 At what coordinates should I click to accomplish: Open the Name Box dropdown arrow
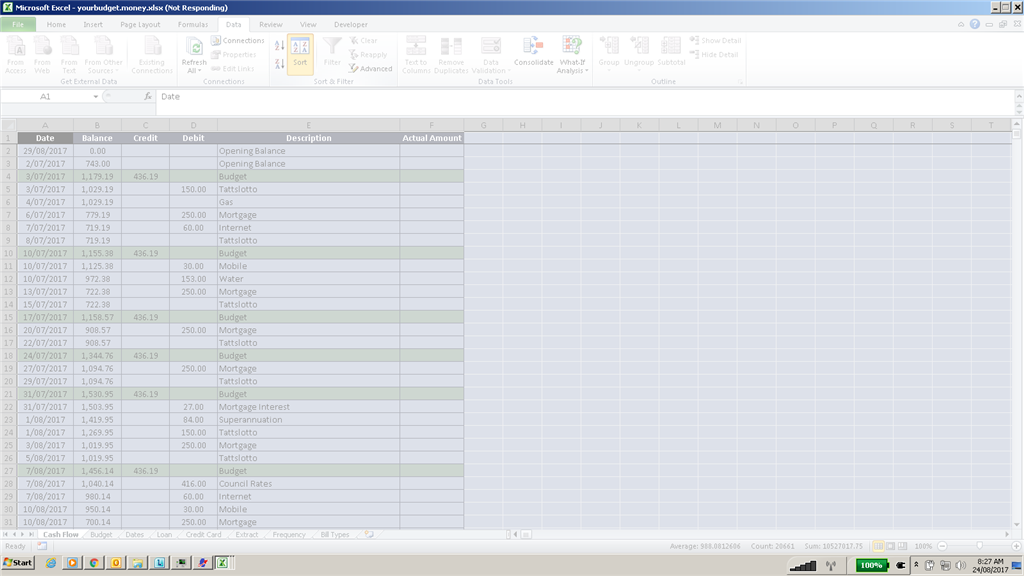tap(95, 97)
